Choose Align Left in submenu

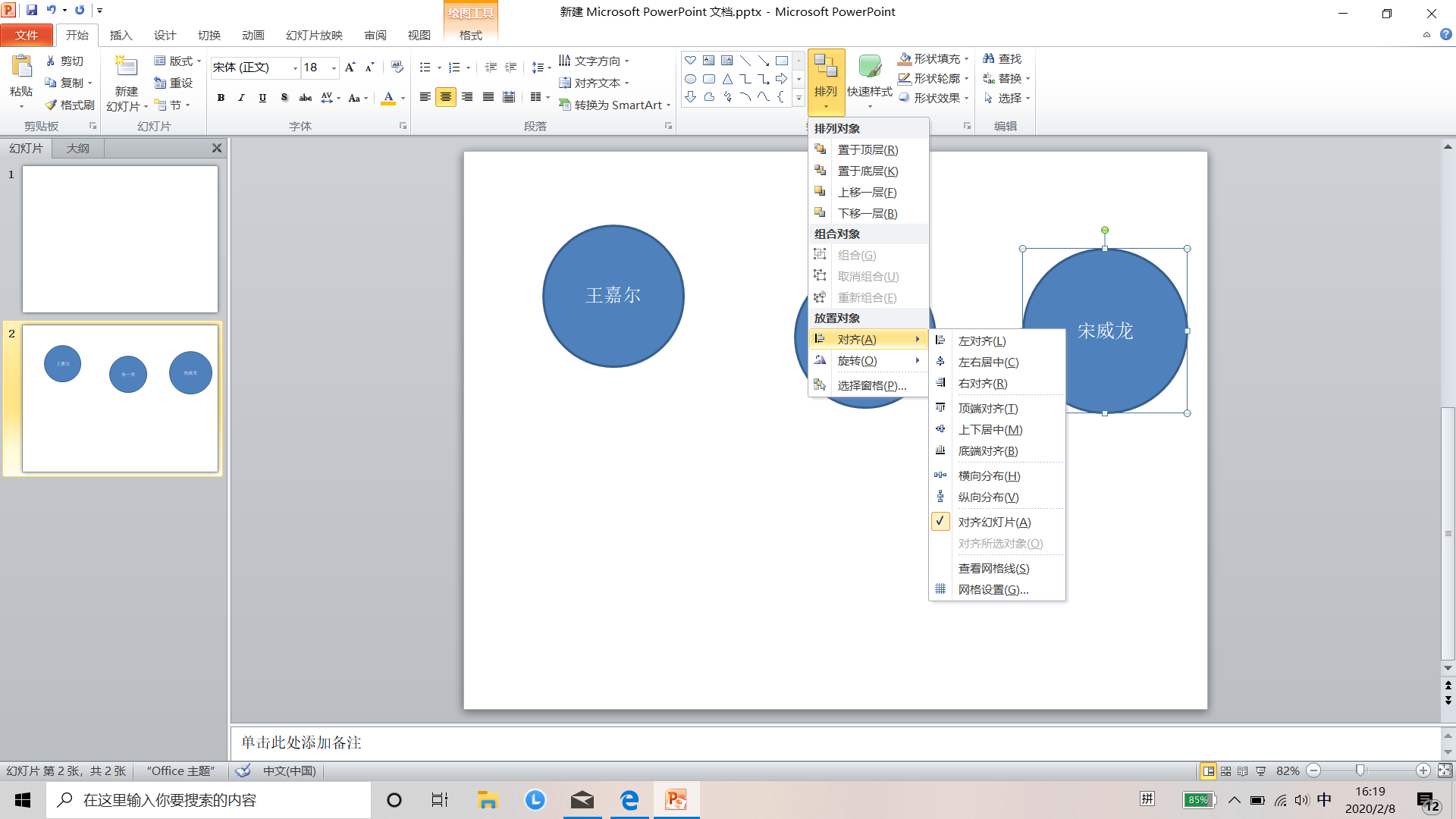pyautogui.click(x=981, y=341)
